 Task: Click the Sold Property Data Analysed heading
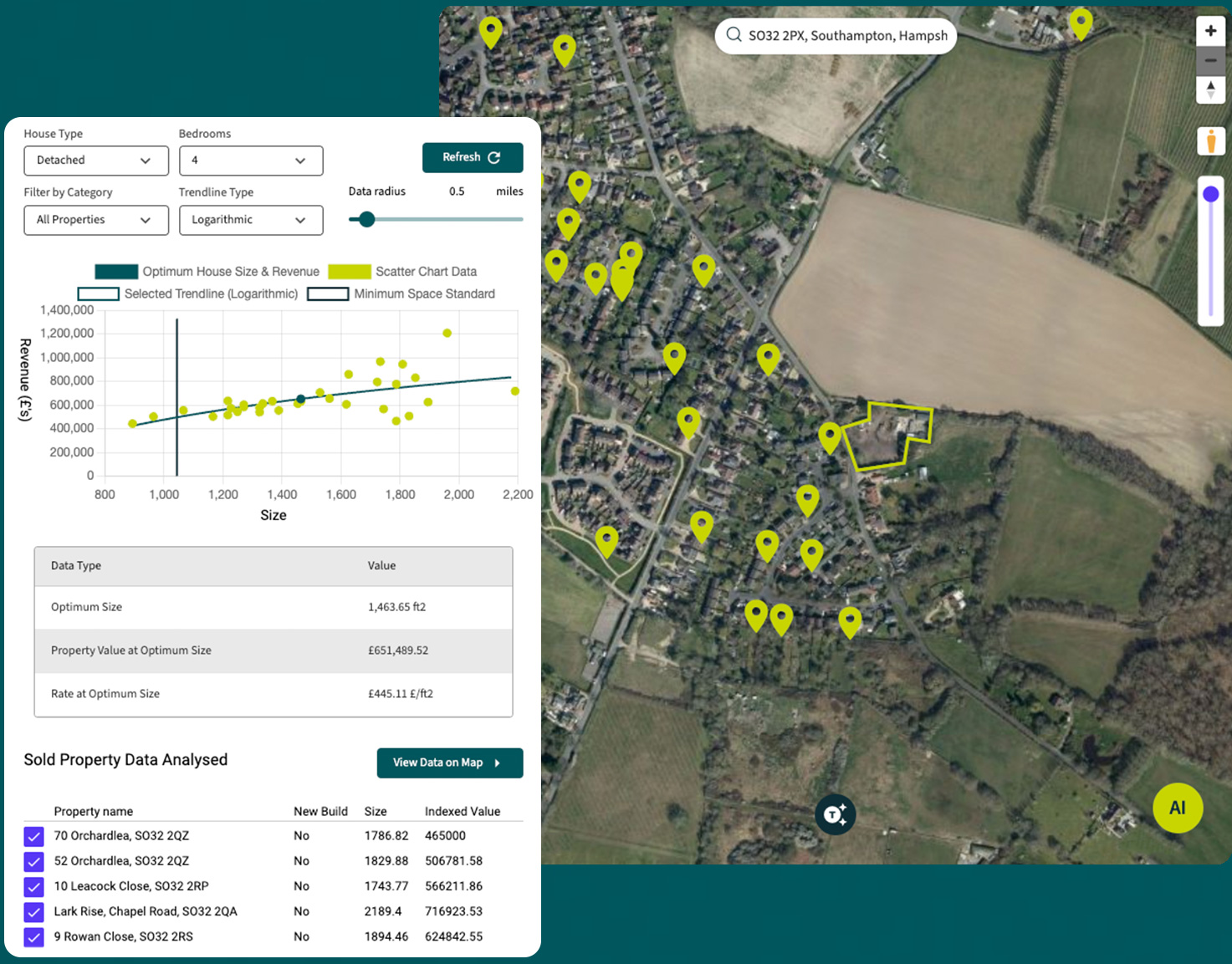click(x=125, y=760)
